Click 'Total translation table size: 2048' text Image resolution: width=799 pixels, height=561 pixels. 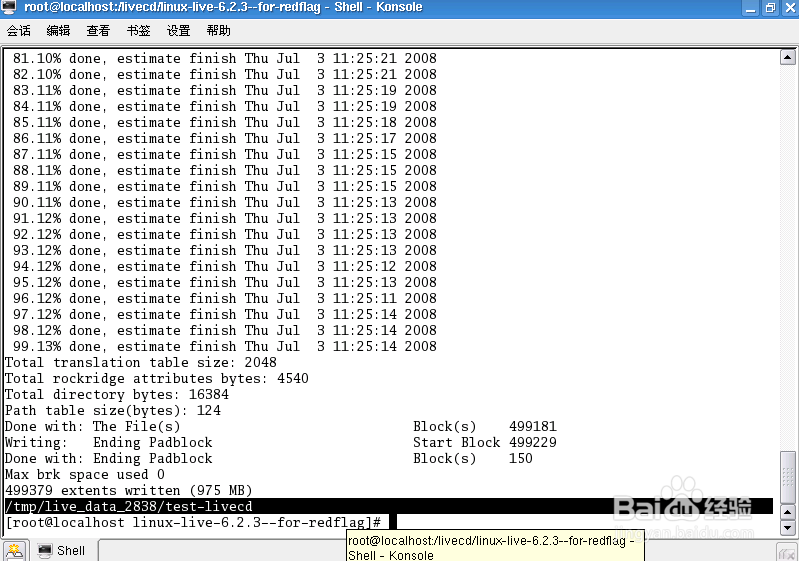point(141,362)
